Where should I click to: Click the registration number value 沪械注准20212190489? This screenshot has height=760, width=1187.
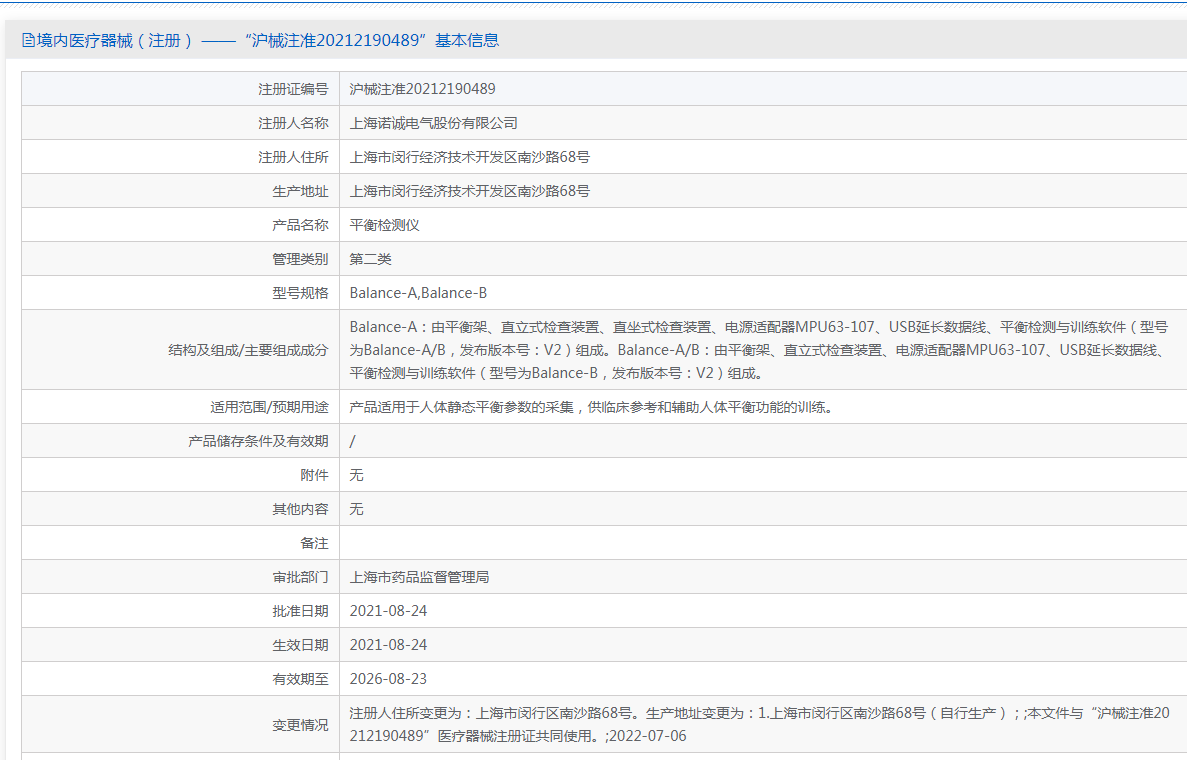[422, 89]
